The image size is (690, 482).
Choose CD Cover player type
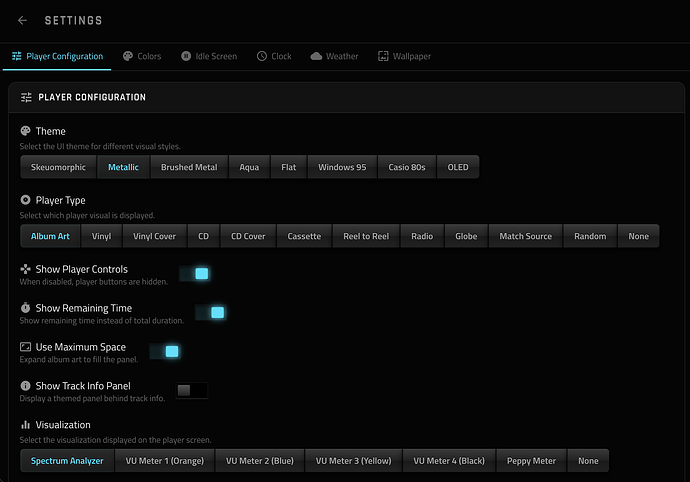click(248, 236)
